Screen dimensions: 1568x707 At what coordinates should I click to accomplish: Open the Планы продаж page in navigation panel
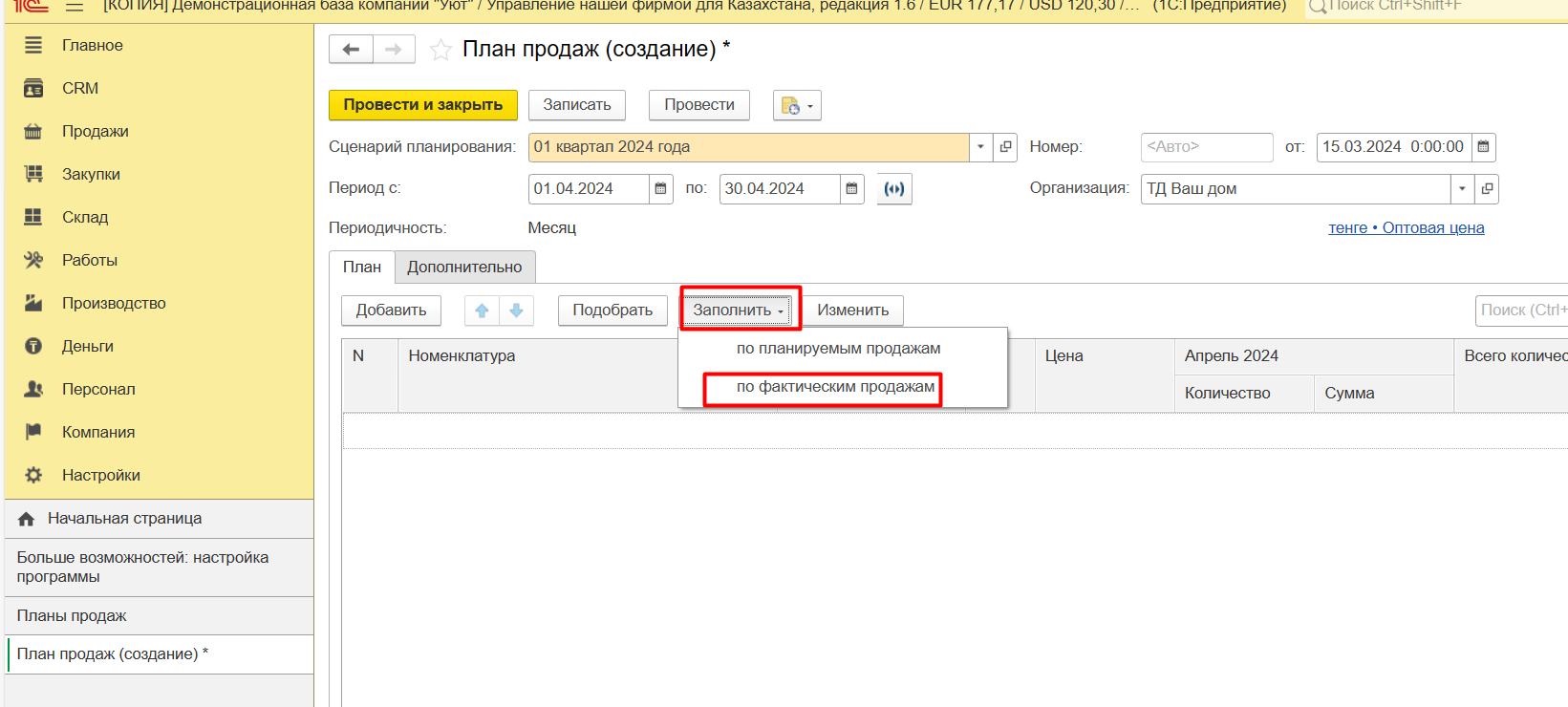[72, 616]
